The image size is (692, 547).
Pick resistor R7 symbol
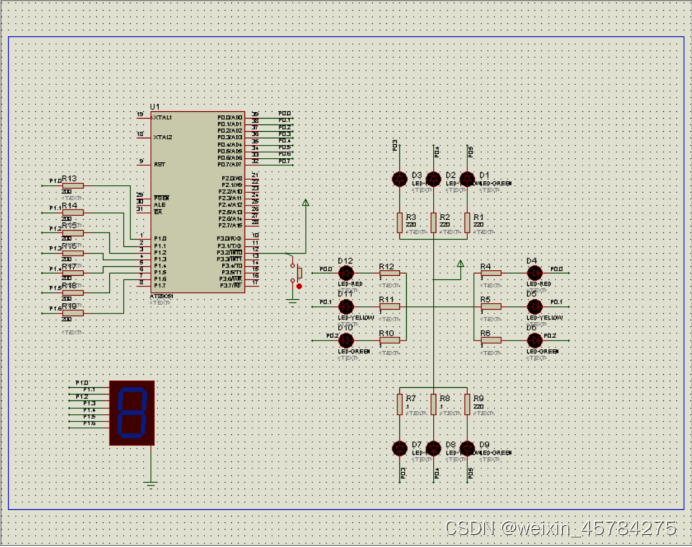400,404
